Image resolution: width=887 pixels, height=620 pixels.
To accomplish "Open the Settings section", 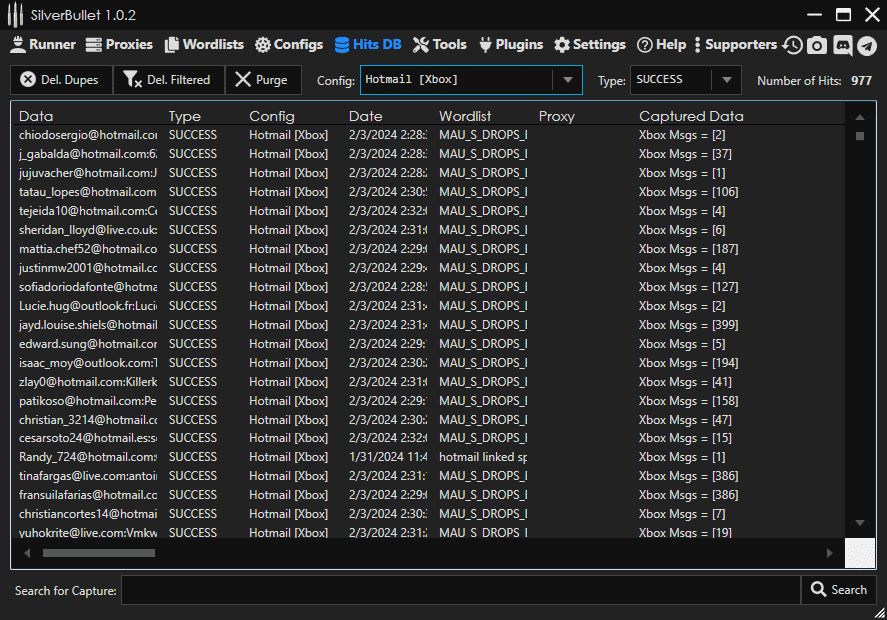I will pyautogui.click(x=590, y=45).
